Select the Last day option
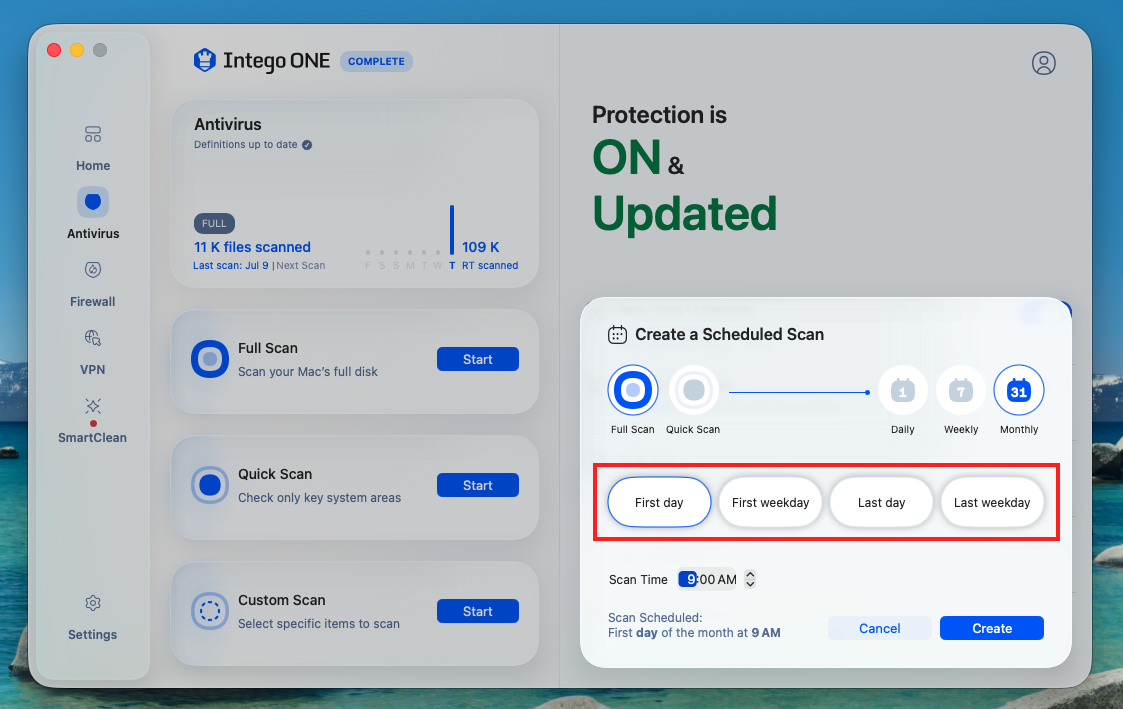Screen dimensions: 1123x709 [x=881, y=502]
